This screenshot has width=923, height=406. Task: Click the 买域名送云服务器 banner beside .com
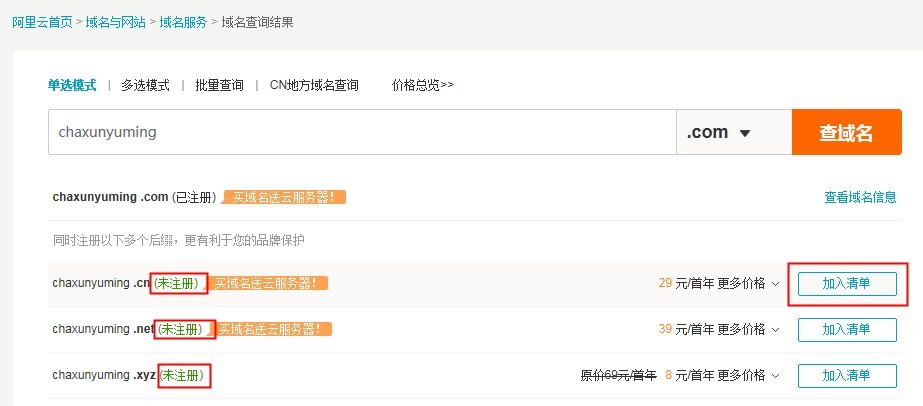point(285,197)
